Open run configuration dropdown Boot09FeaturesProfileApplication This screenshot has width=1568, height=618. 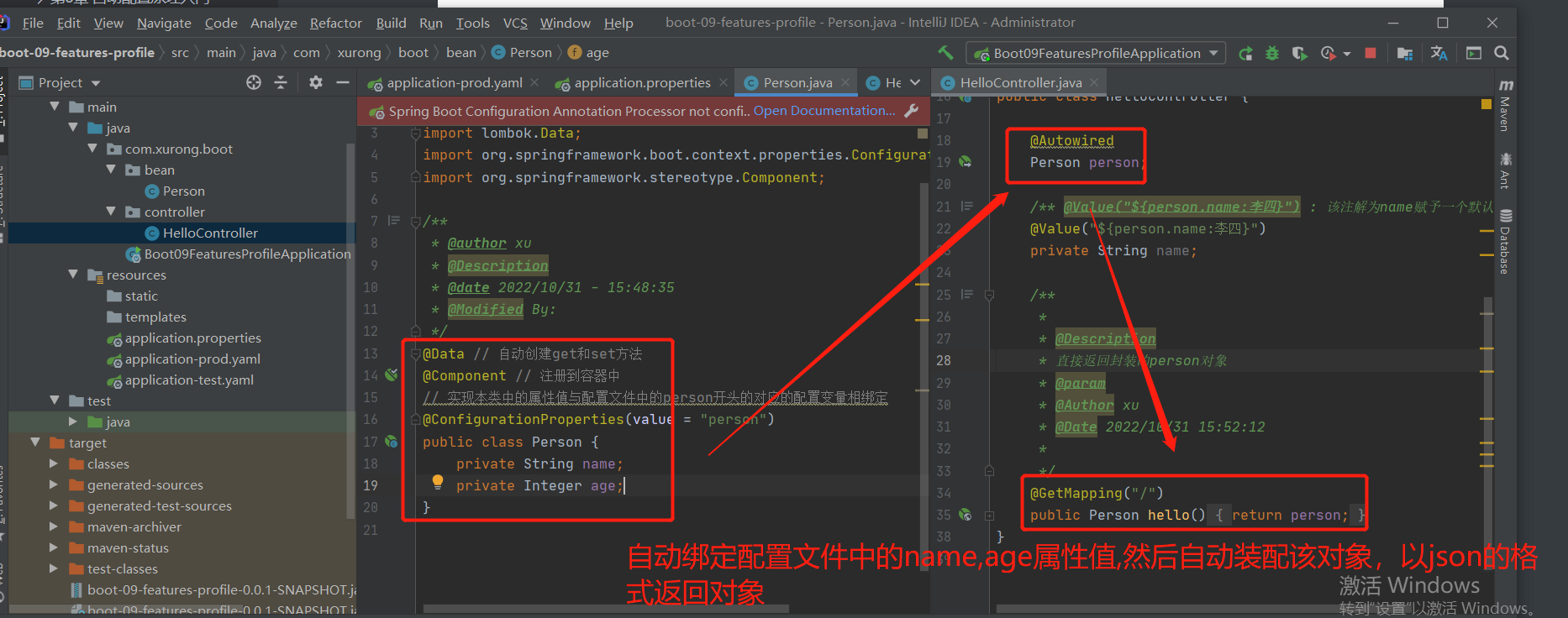(x=1096, y=53)
